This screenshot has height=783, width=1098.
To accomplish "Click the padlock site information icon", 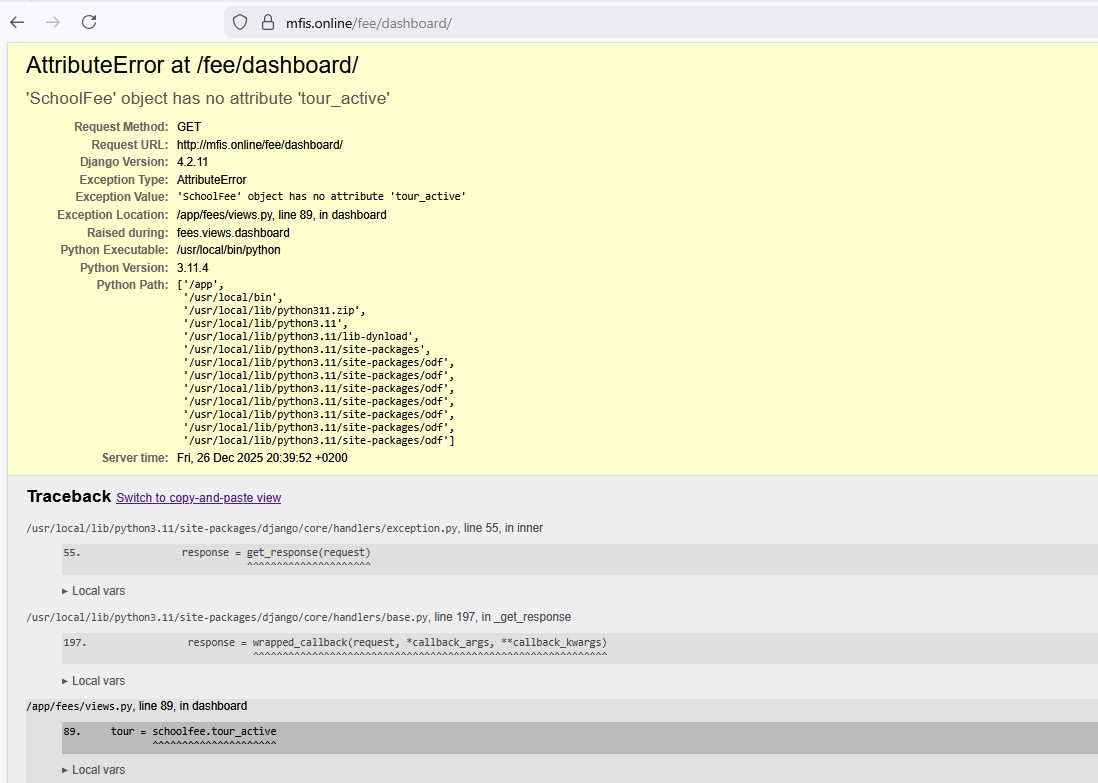I will [267, 22].
